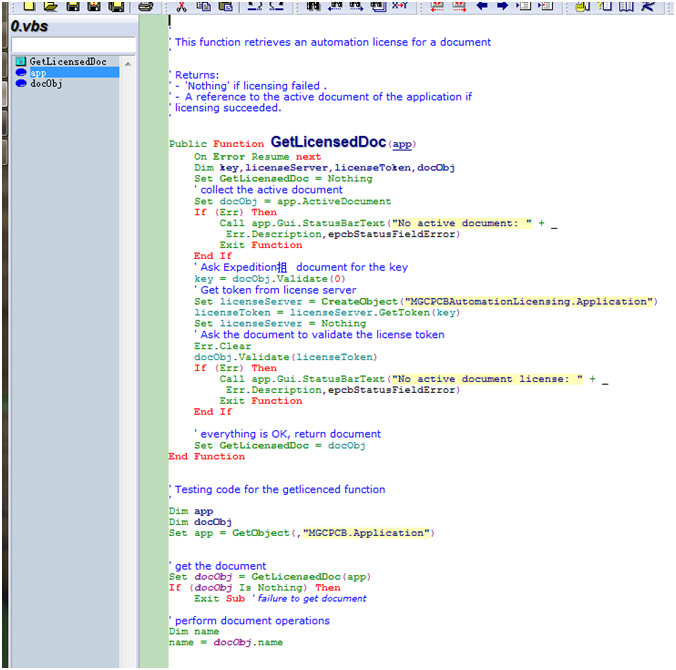The height and width of the screenshot is (670, 676).
Task: Click the X→Y Replace icon
Action: coord(400,5)
